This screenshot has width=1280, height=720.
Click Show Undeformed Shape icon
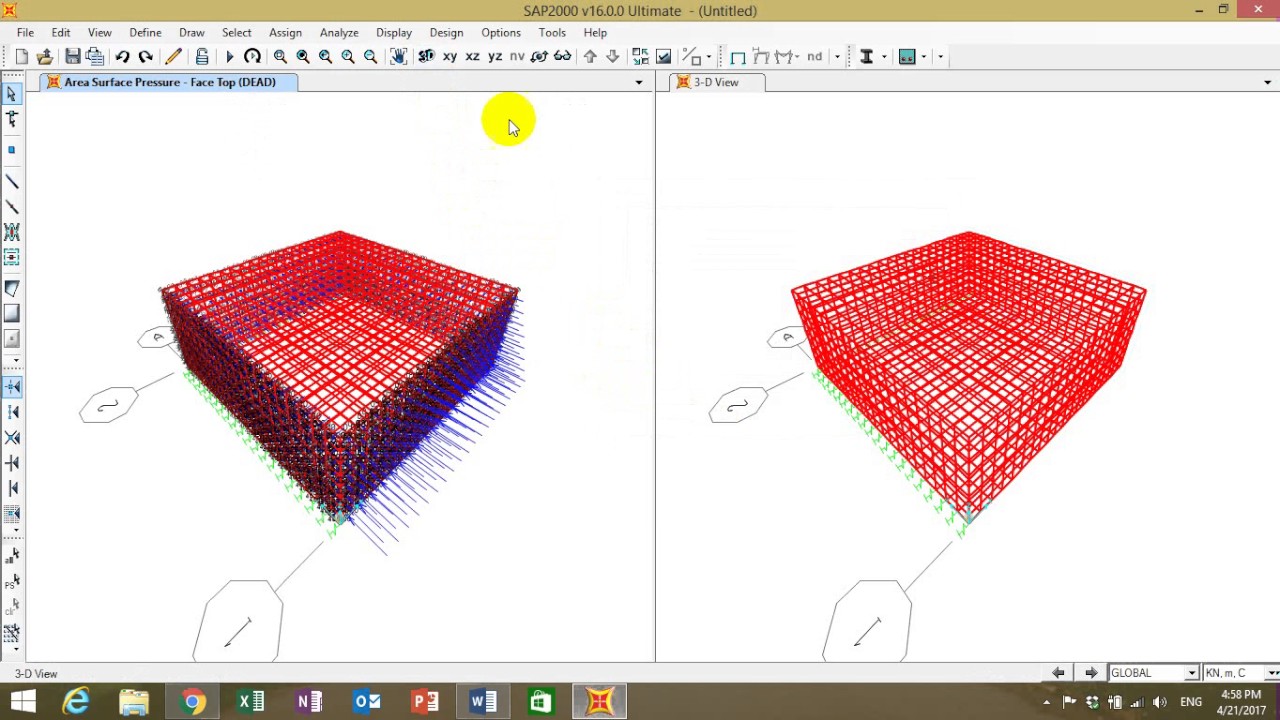pyautogui.click(x=738, y=57)
